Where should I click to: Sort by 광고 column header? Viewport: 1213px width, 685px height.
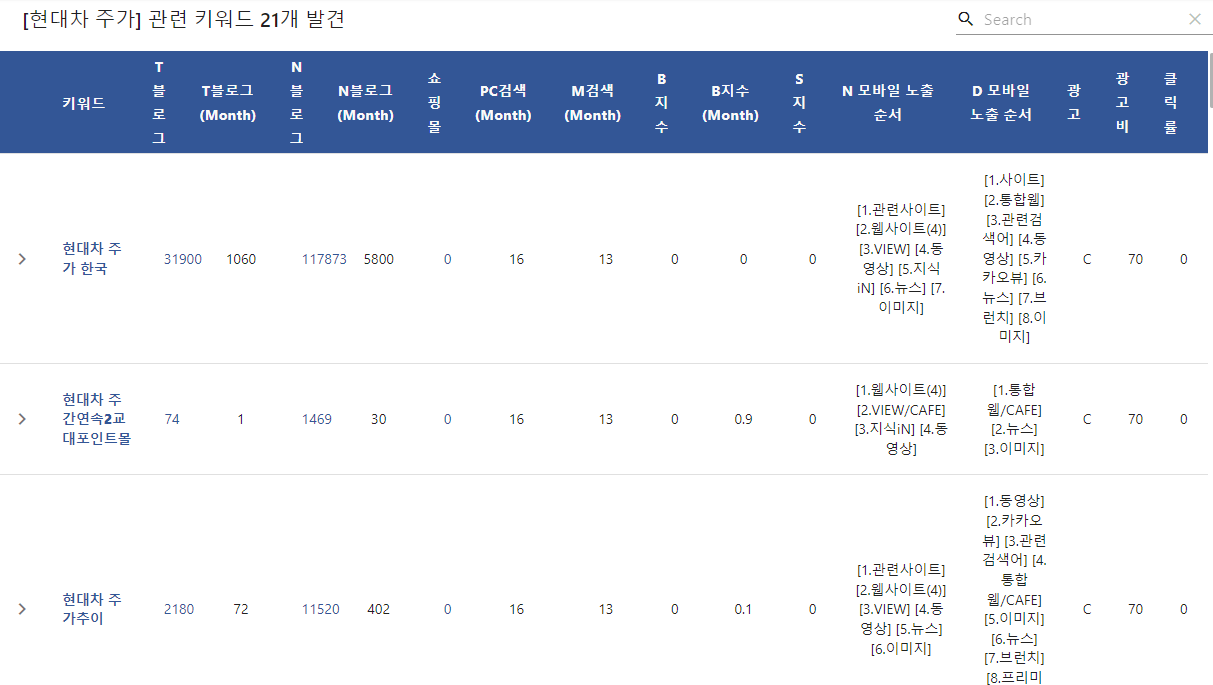1074,103
